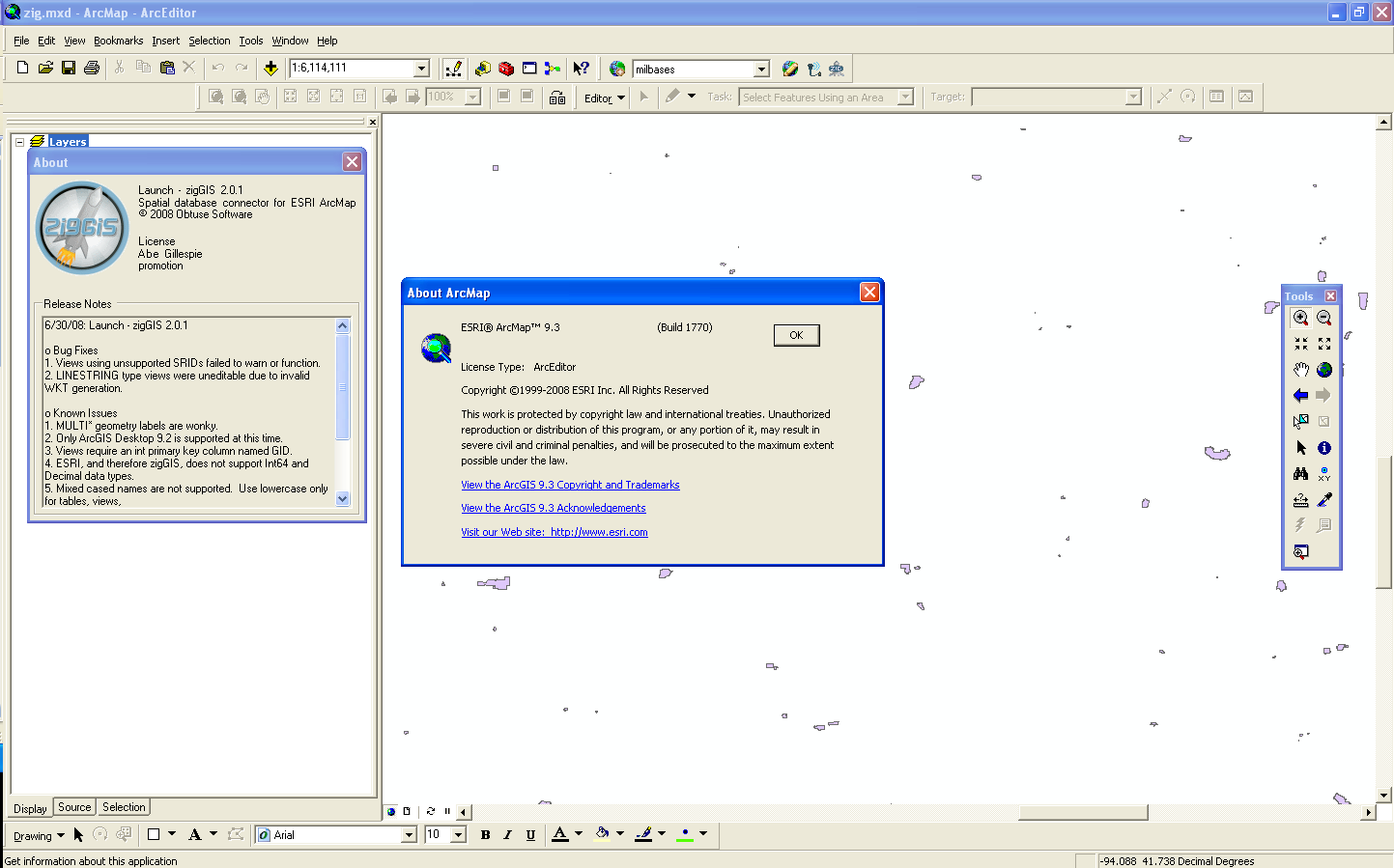Select the Zoom In tool in Tools palette

coord(1300,318)
